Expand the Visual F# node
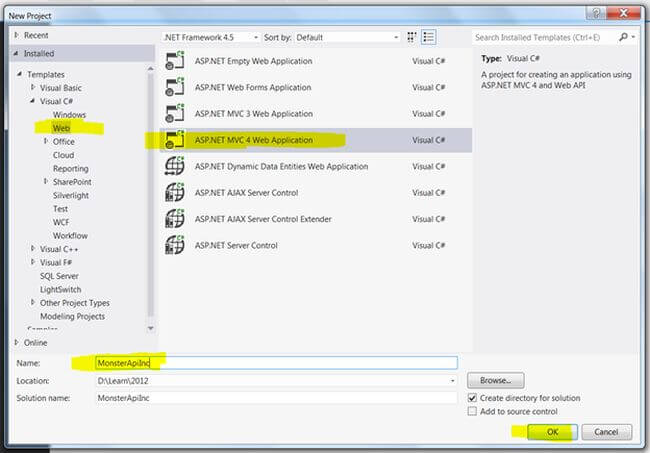This screenshot has width=650, height=453. point(33,262)
